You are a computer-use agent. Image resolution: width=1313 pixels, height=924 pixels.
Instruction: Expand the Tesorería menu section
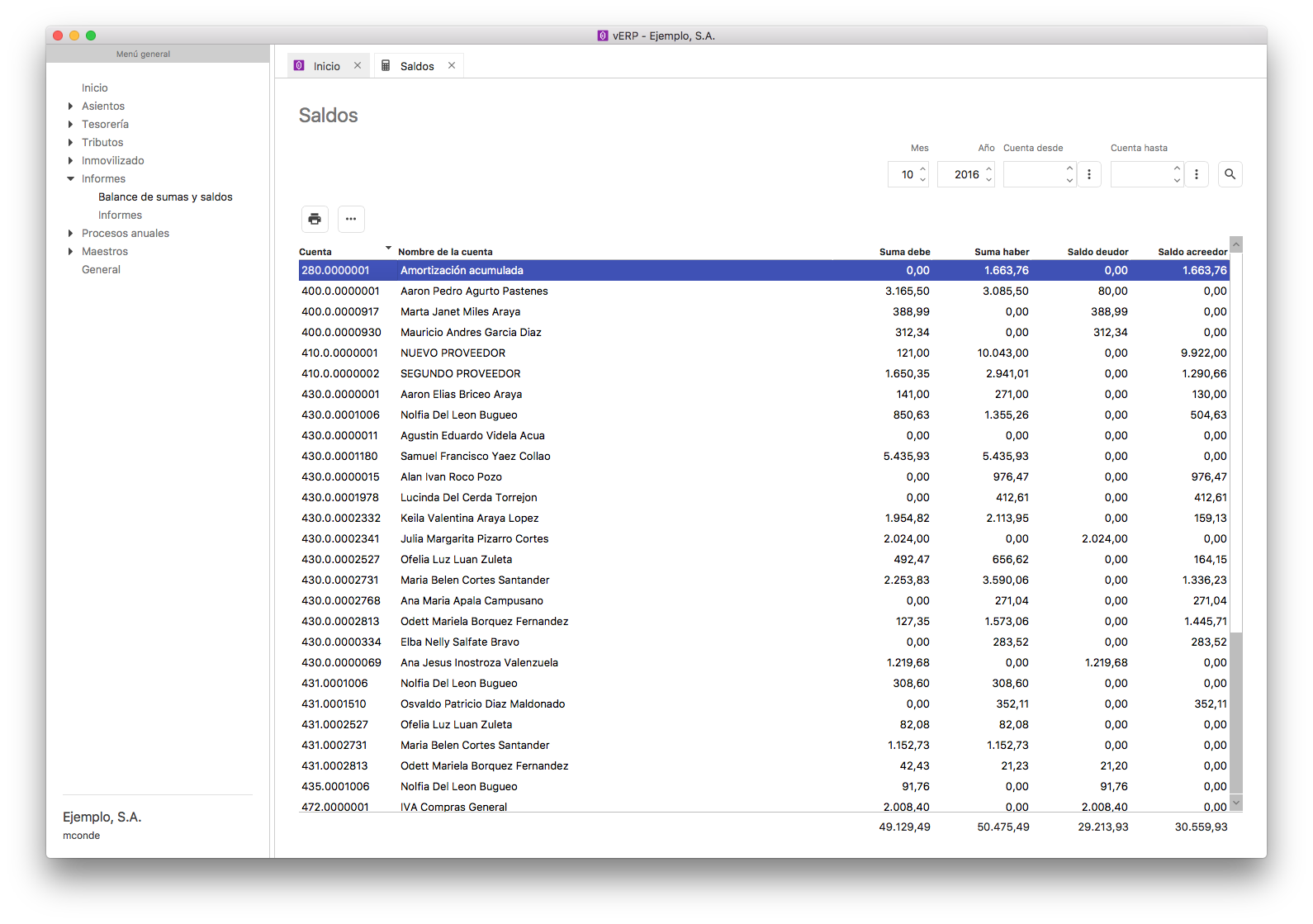click(71, 125)
